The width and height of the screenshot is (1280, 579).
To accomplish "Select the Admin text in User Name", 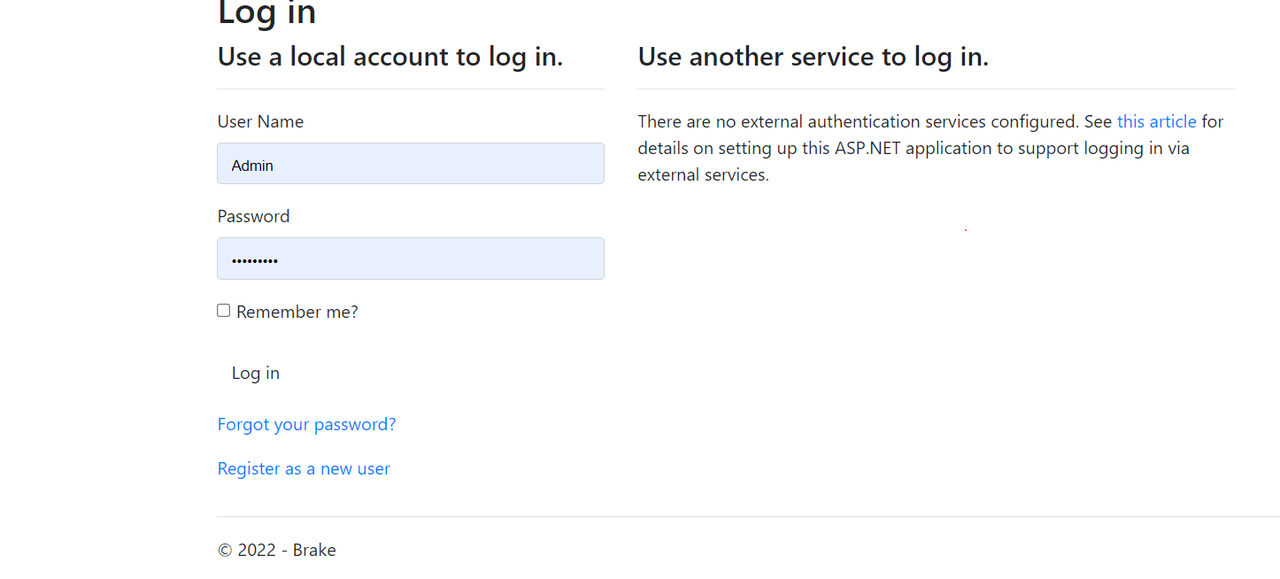I will click(251, 165).
